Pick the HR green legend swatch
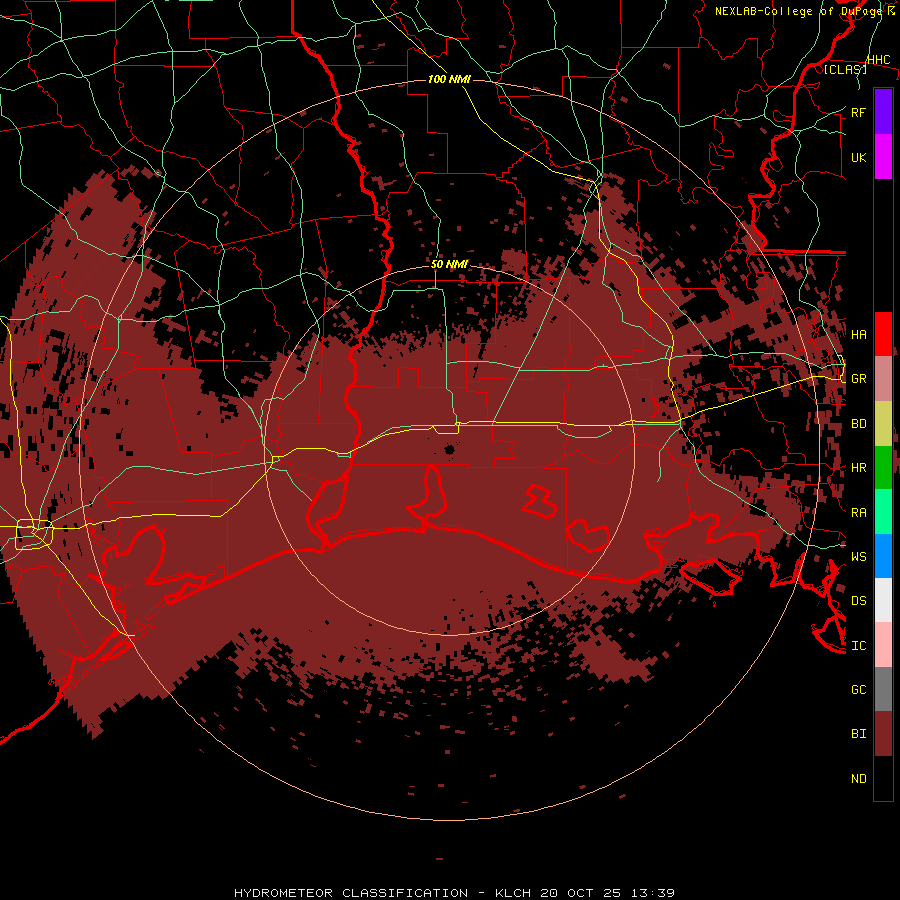This screenshot has width=900, height=900. tap(883, 468)
